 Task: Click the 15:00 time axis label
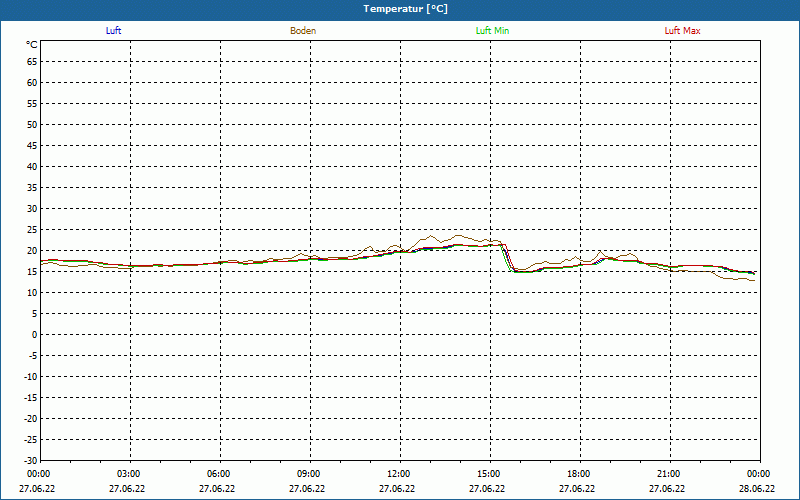pos(489,474)
